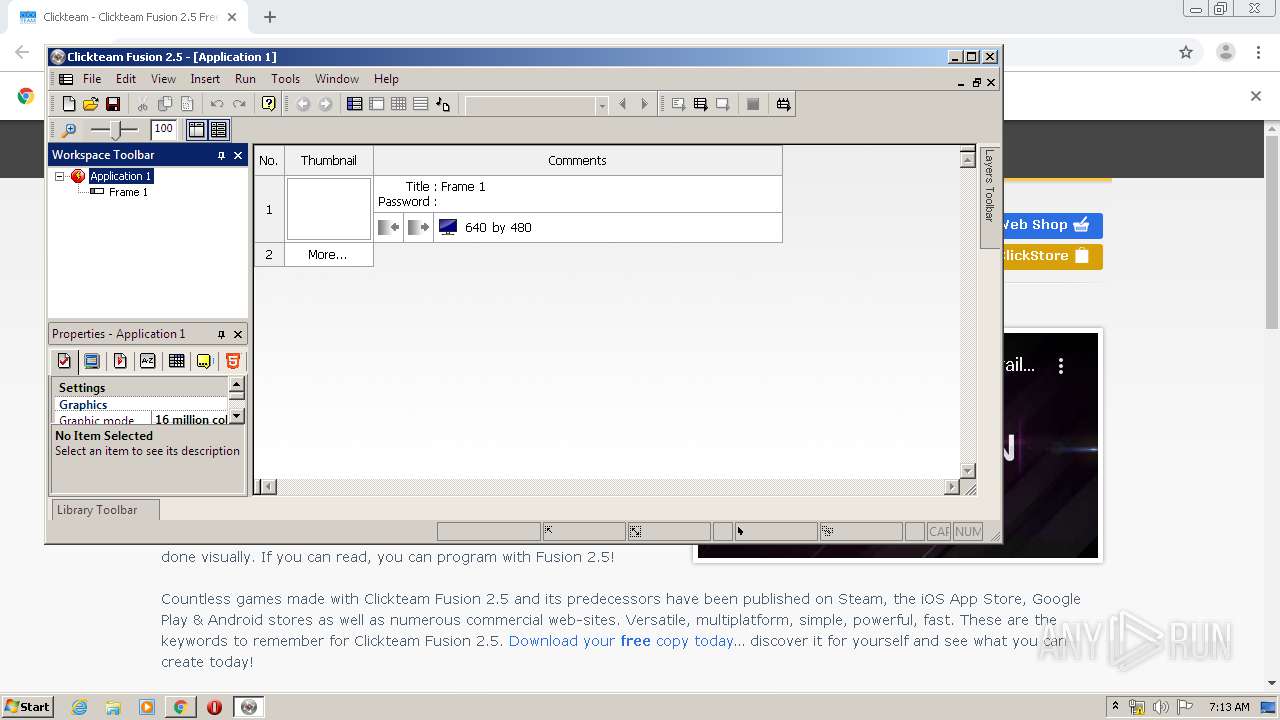Click the 640 by 480 frame size
1280x720 pixels.
[x=498, y=227]
